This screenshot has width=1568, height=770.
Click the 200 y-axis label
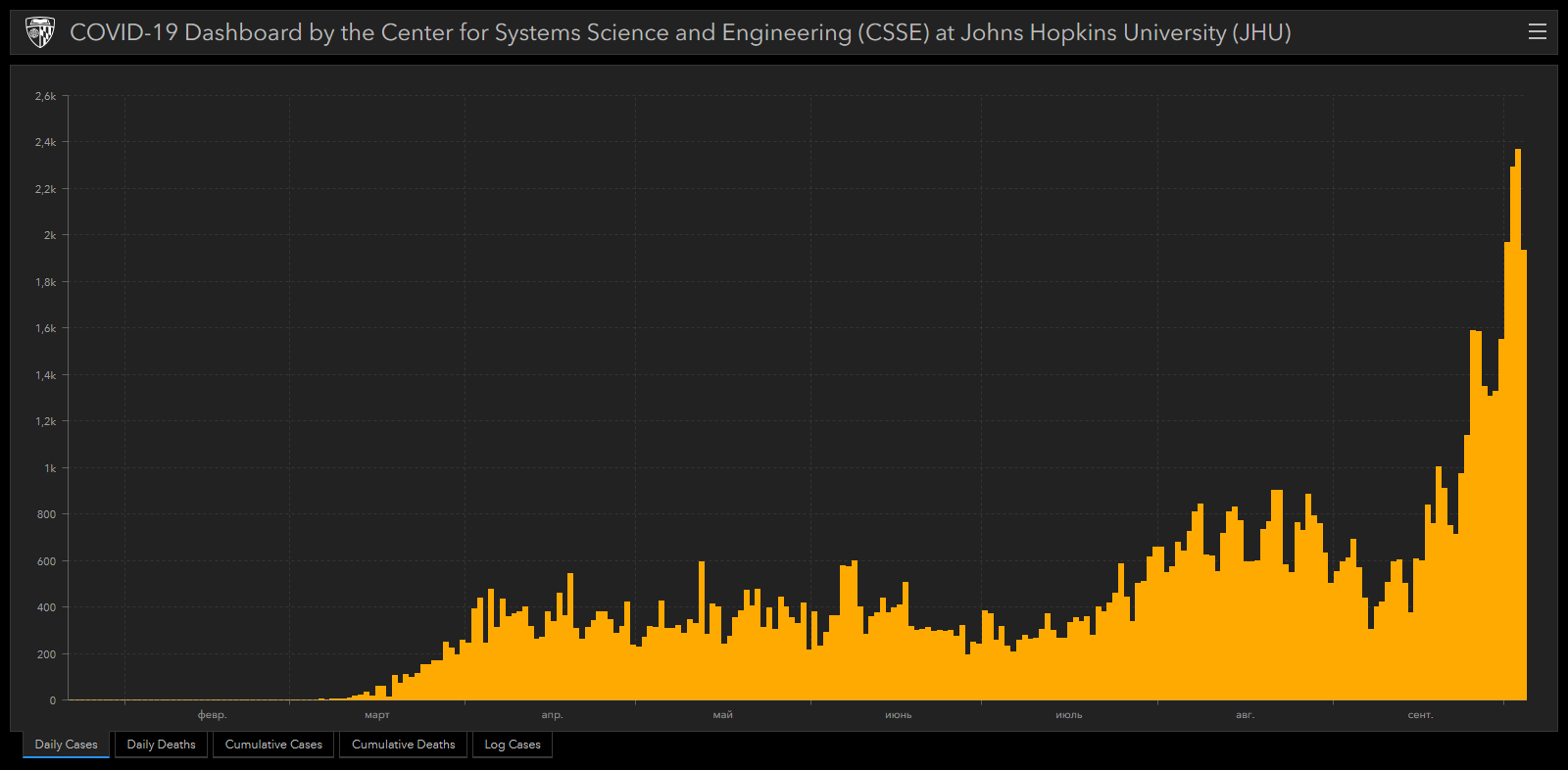click(x=47, y=654)
